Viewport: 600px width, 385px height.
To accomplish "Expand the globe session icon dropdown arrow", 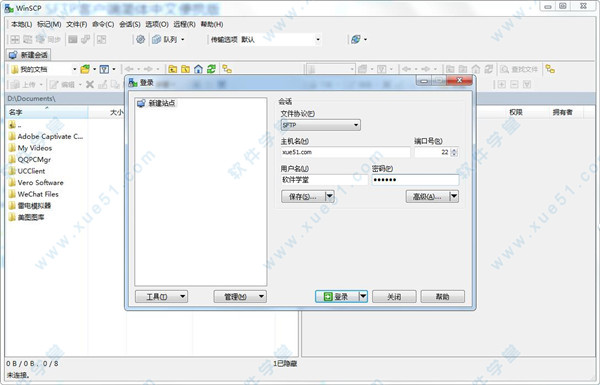I will tap(365, 39).
